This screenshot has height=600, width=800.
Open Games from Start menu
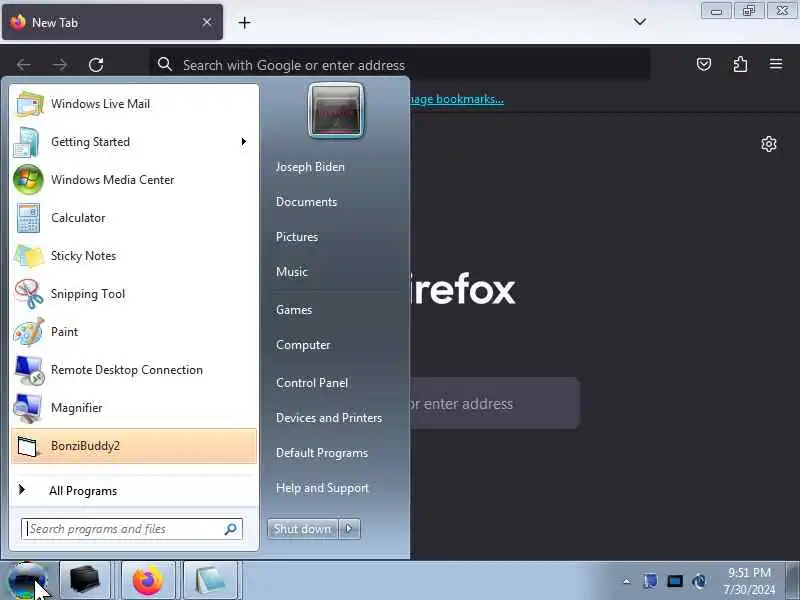point(294,310)
